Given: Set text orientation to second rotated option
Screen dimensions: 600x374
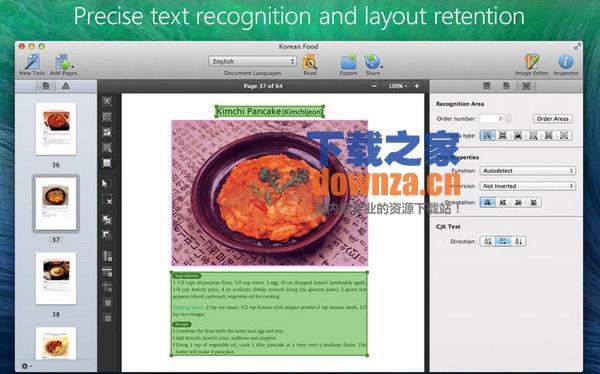Looking at the screenshot, I should (x=503, y=203).
